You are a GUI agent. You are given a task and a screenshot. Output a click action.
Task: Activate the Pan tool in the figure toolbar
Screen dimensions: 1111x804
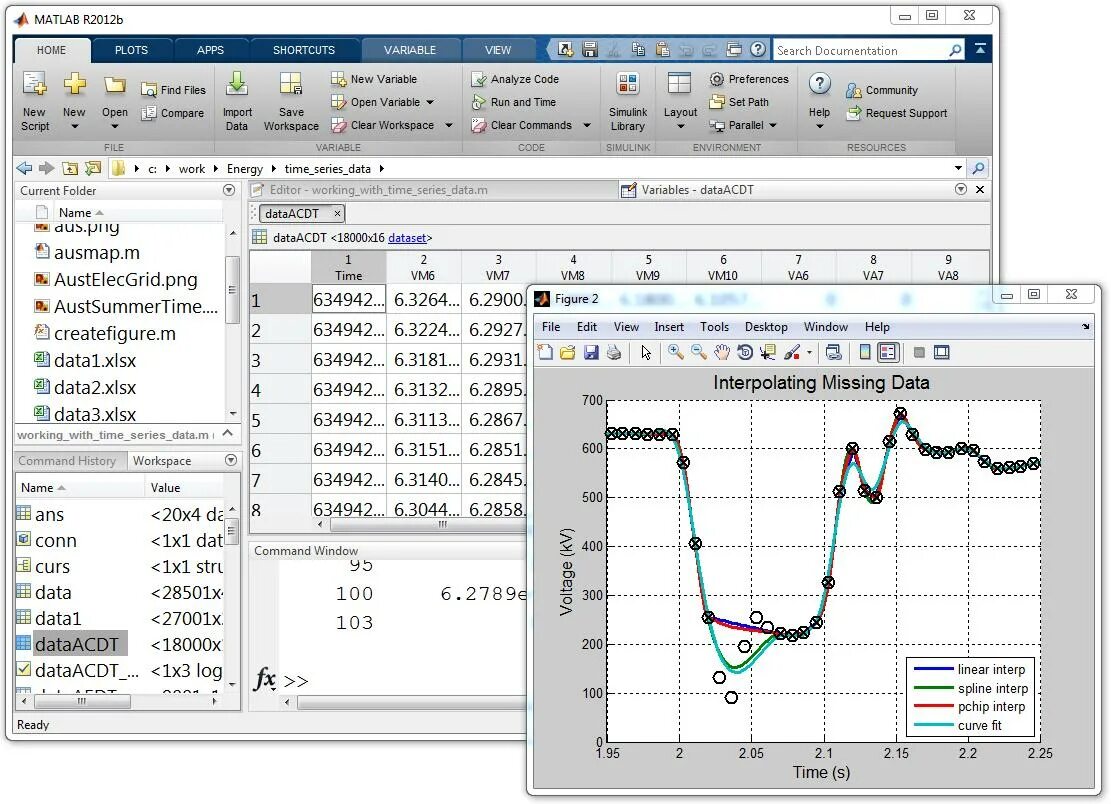pos(721,352)
